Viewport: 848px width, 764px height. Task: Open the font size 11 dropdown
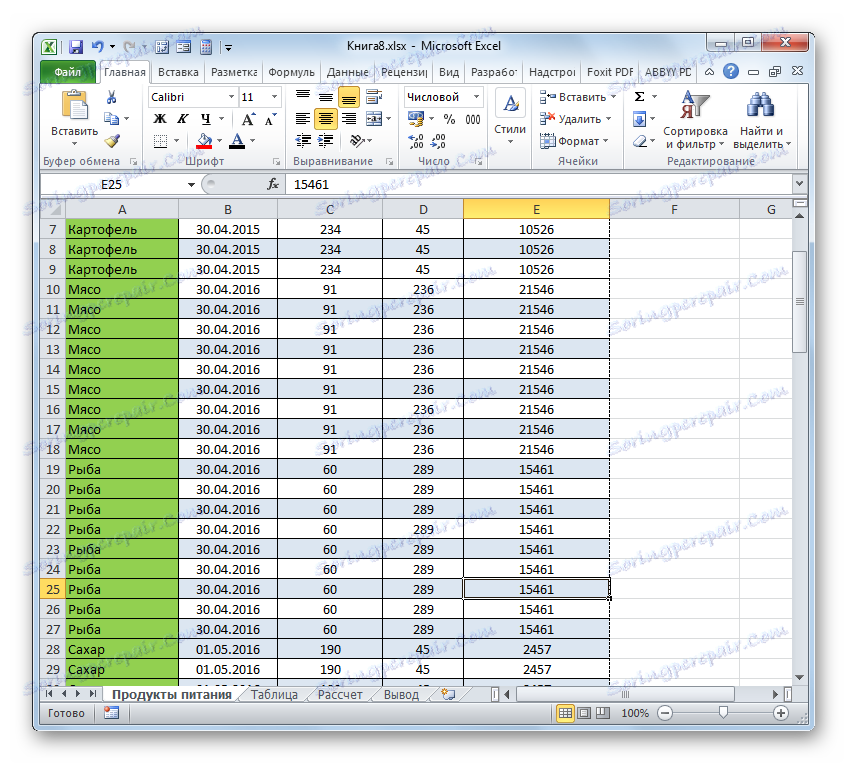(274, 97)
